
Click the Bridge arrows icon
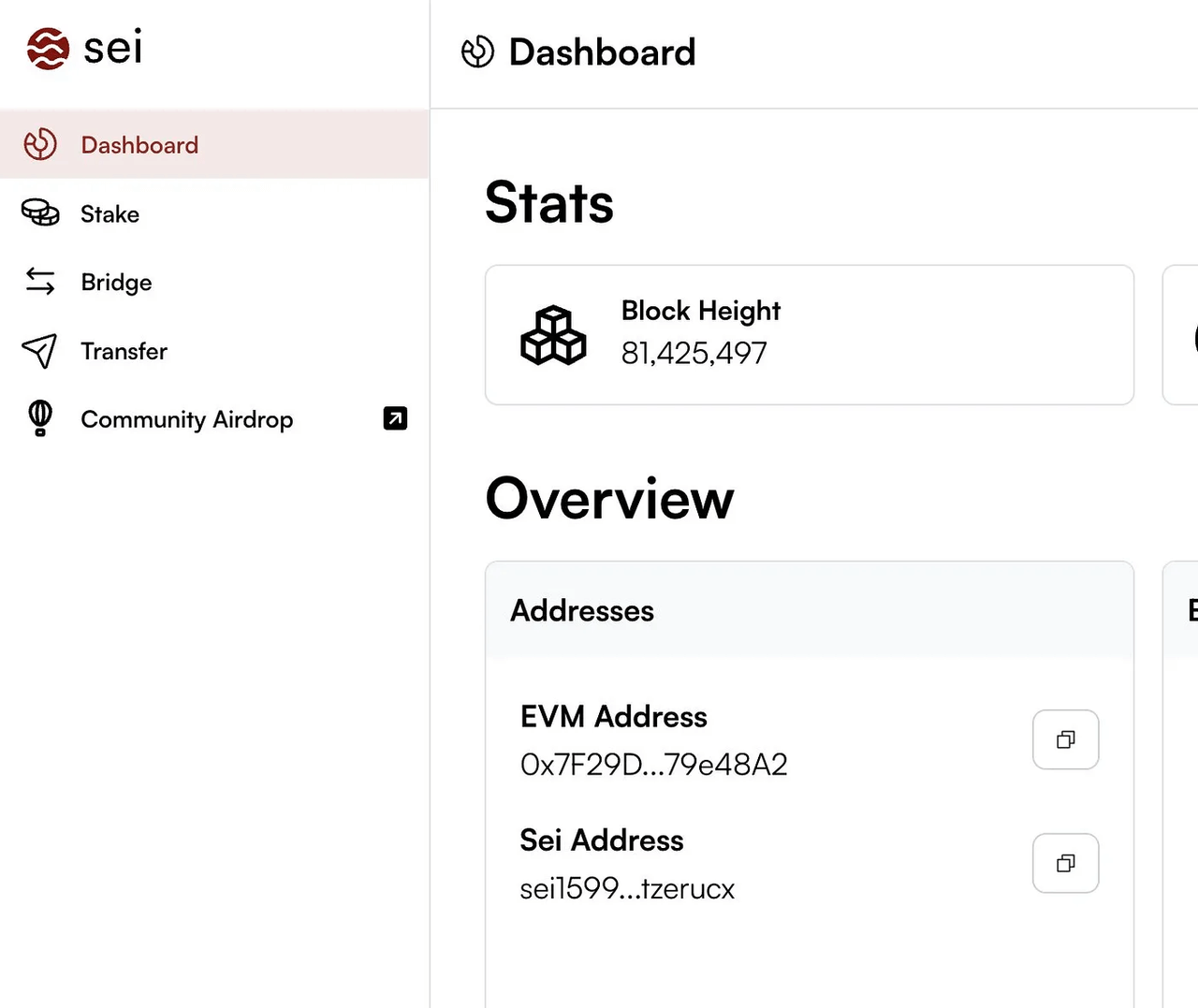pos(40,281)
